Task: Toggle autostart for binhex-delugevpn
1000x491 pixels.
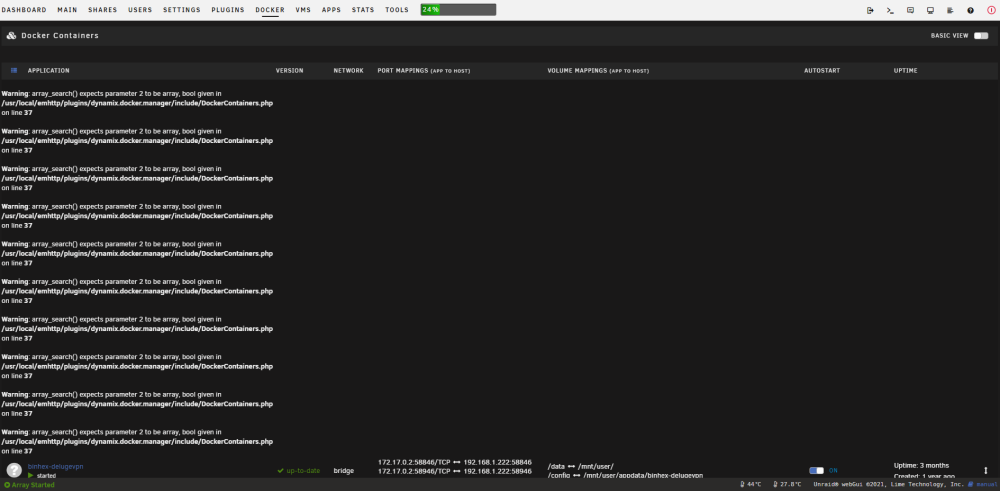Action: [x=816, y=471]
